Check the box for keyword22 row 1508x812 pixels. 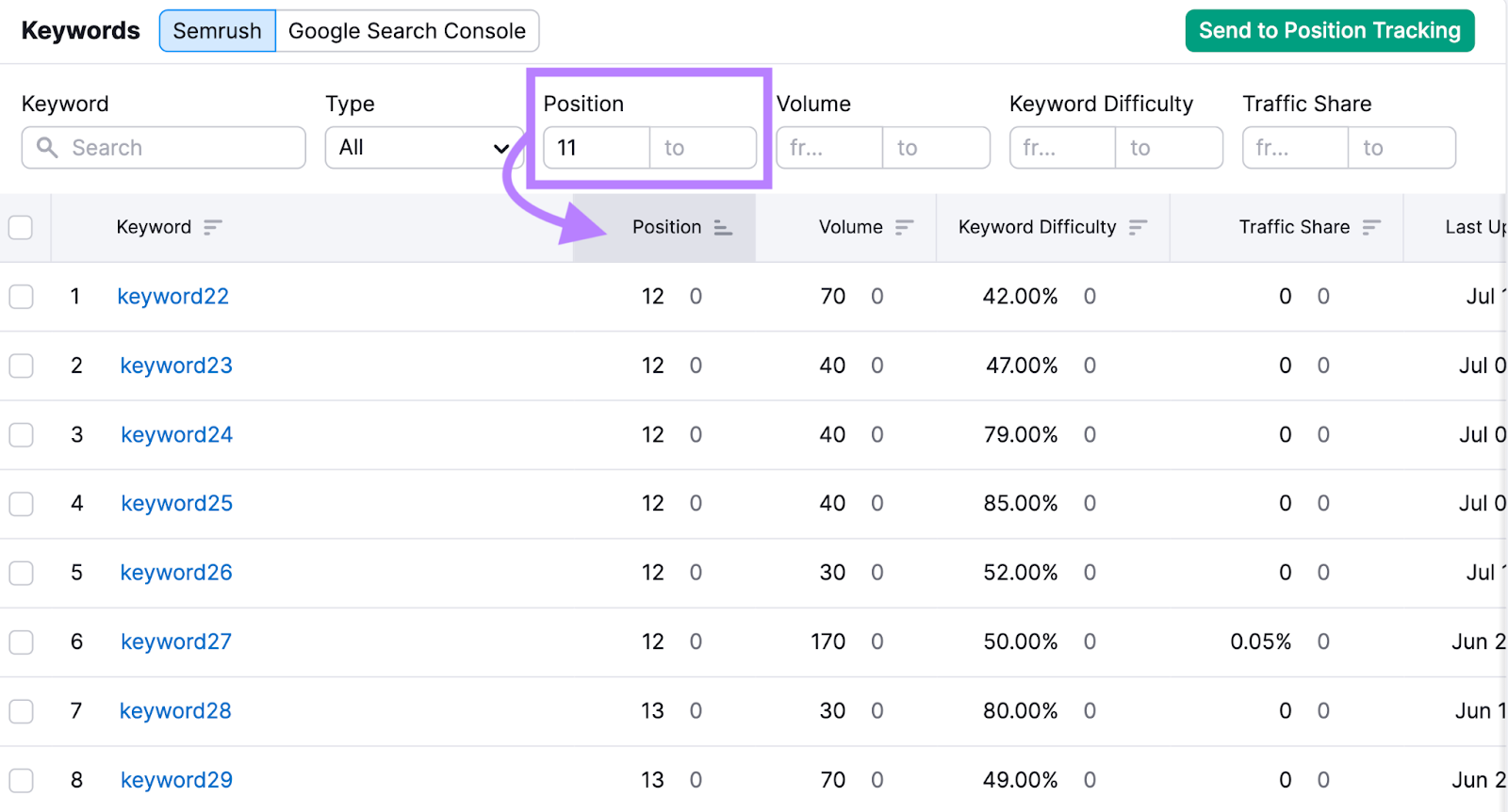tap(21, 297)
